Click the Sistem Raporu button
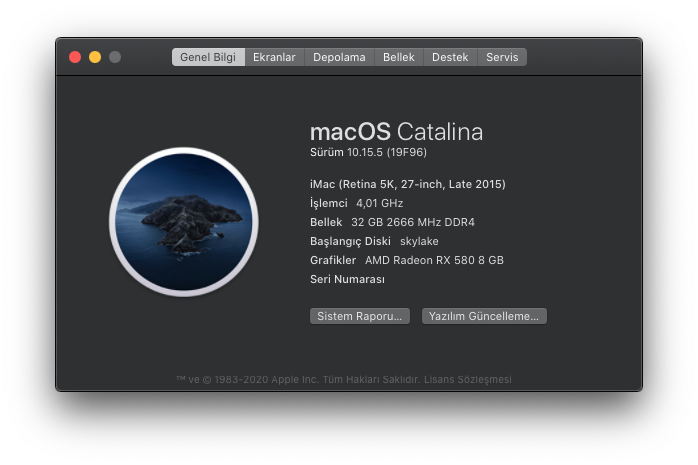The width and height of the screenshot is (698, 465). click(360, 316)
